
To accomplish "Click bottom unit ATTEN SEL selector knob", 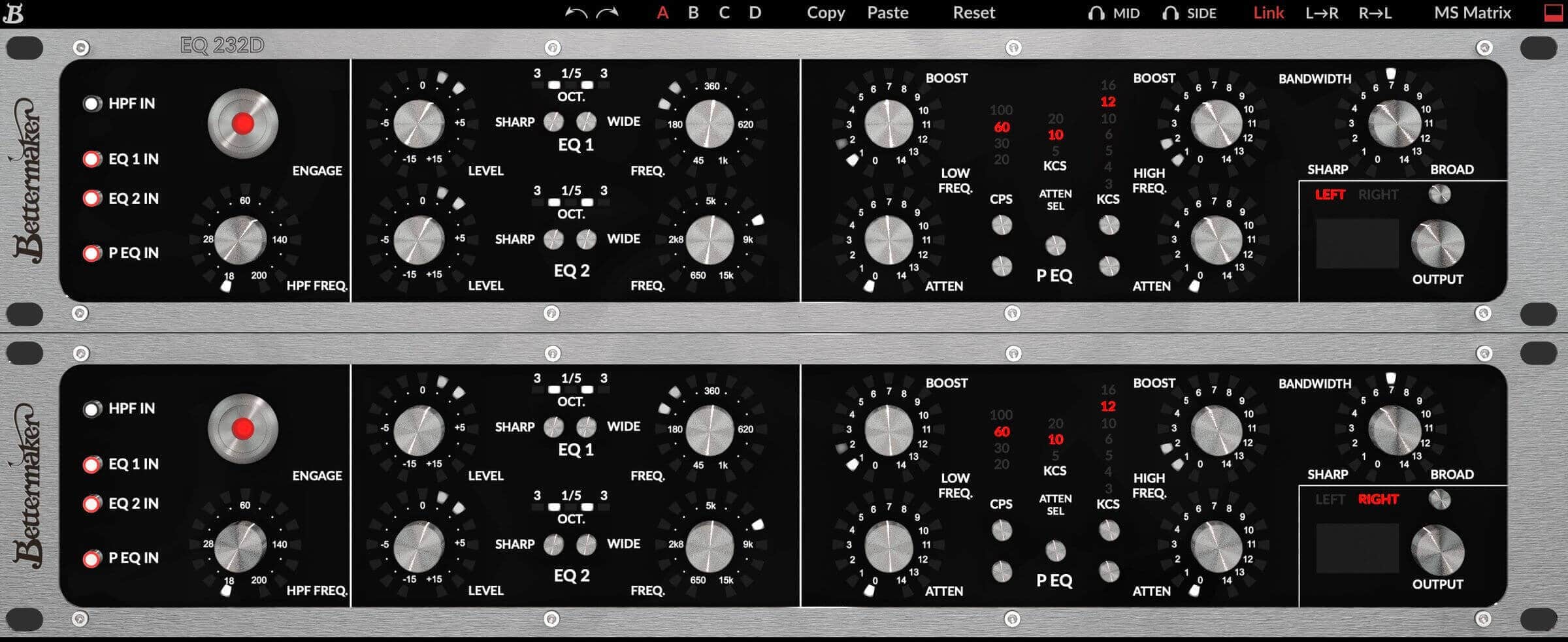I will coord(1055,551).
